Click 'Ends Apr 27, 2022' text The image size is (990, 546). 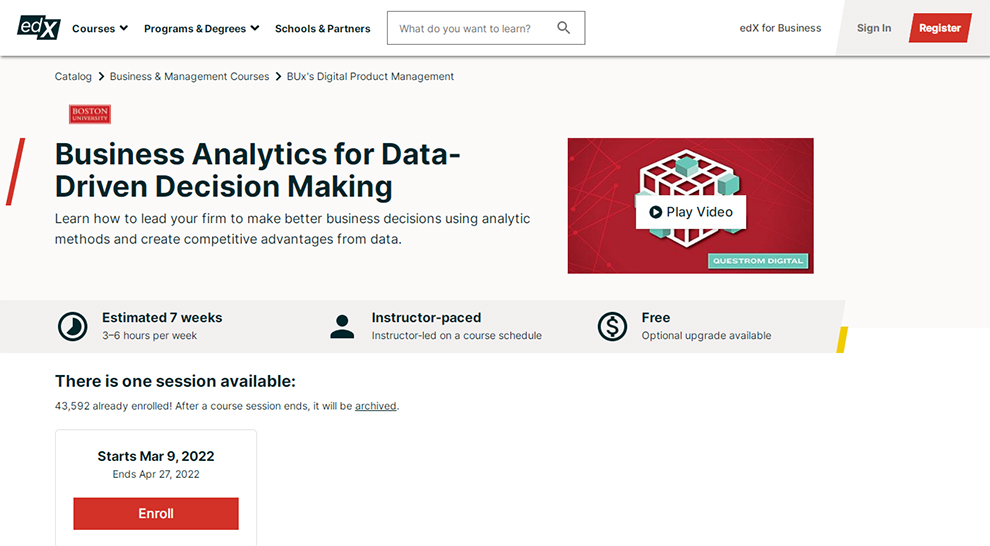[156, 474]
